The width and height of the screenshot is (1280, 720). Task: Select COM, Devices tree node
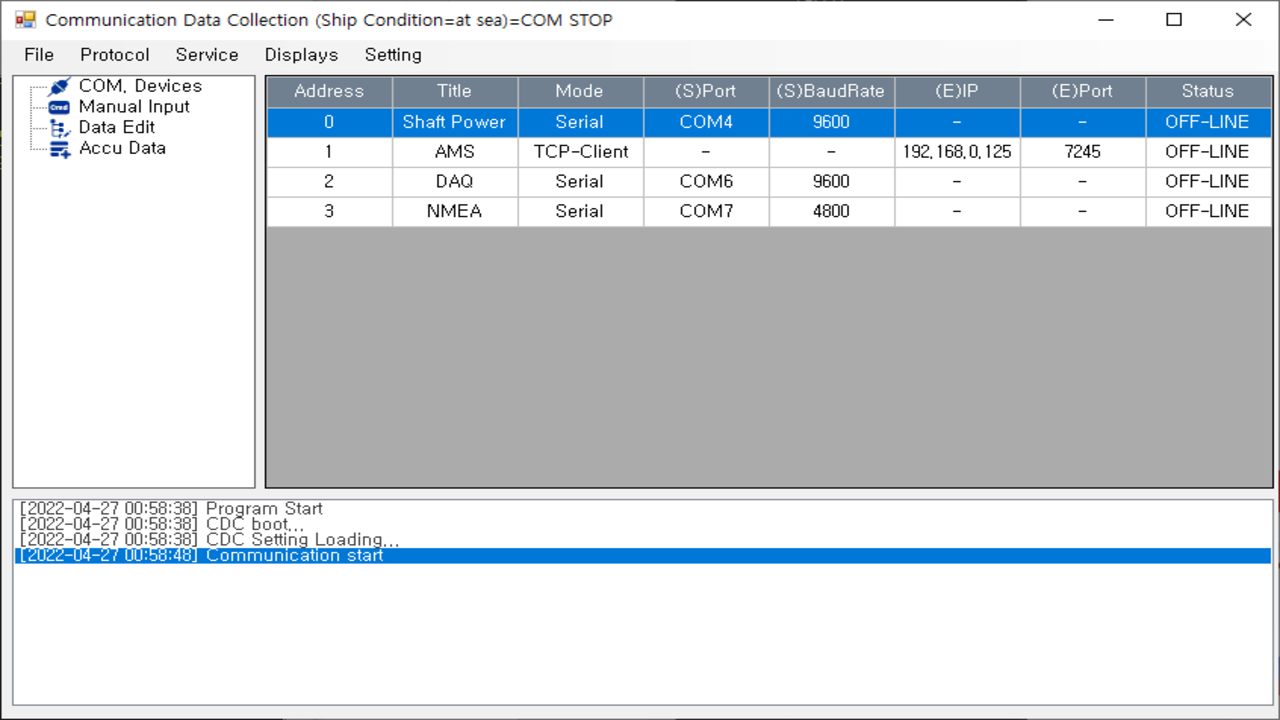pyautogui.click(x=140, y=86)
